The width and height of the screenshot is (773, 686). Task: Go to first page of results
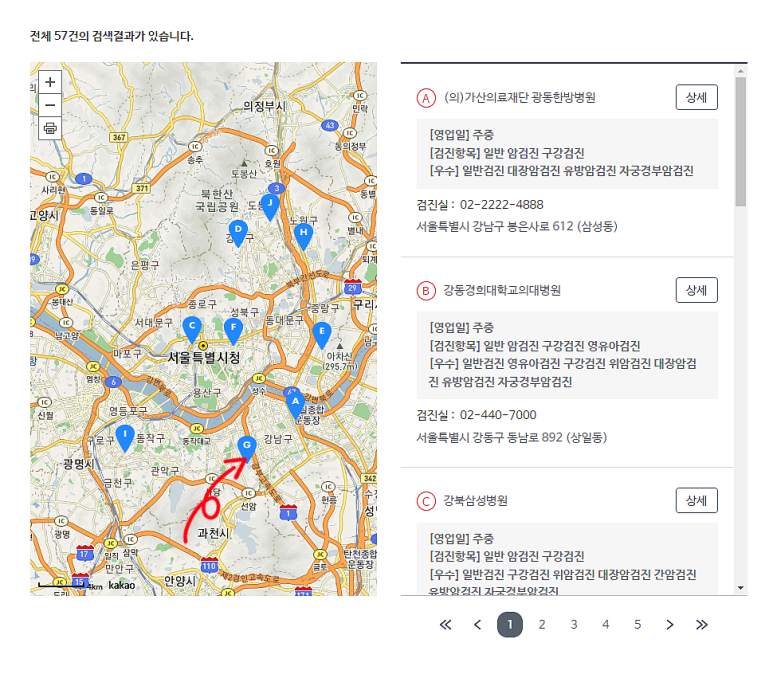pos(445,624)
